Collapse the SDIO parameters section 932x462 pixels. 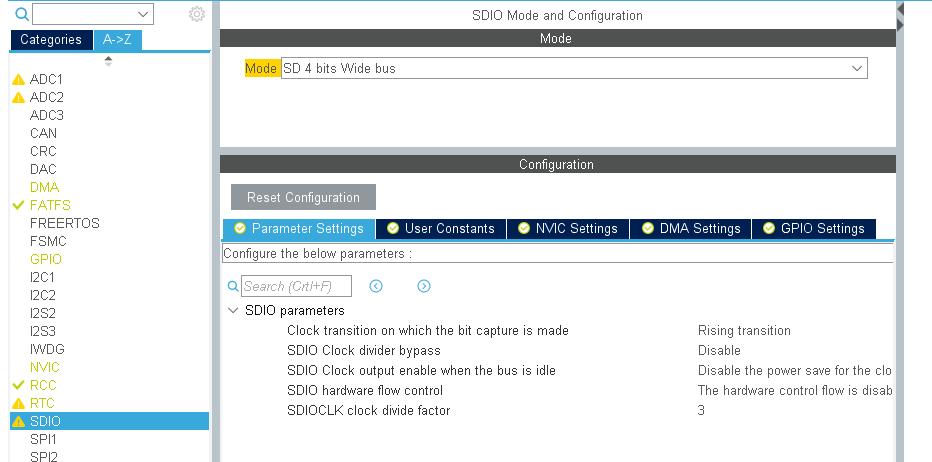(x=233, y=311)
